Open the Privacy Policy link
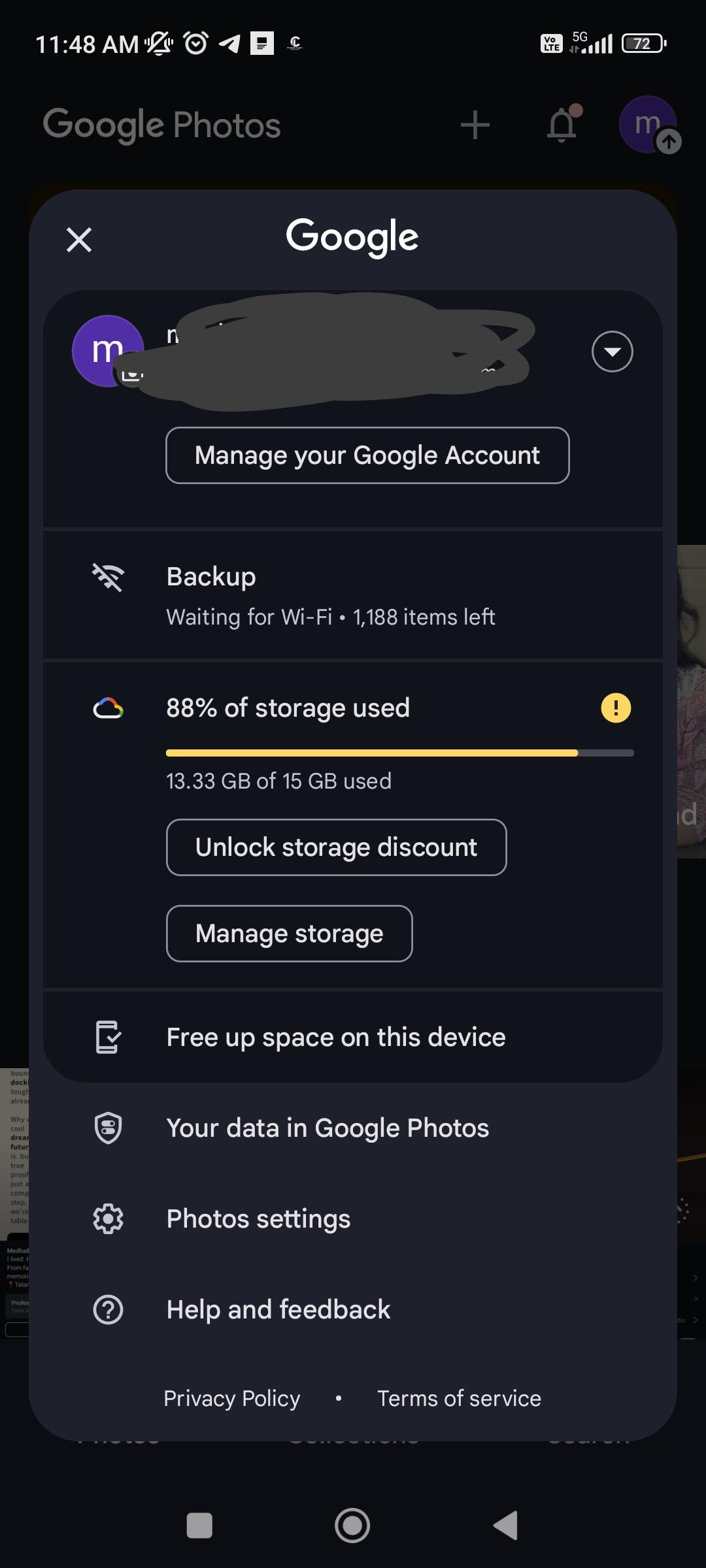The width and height of the screenshot is (706, 1568). [x=231, y=1398]
